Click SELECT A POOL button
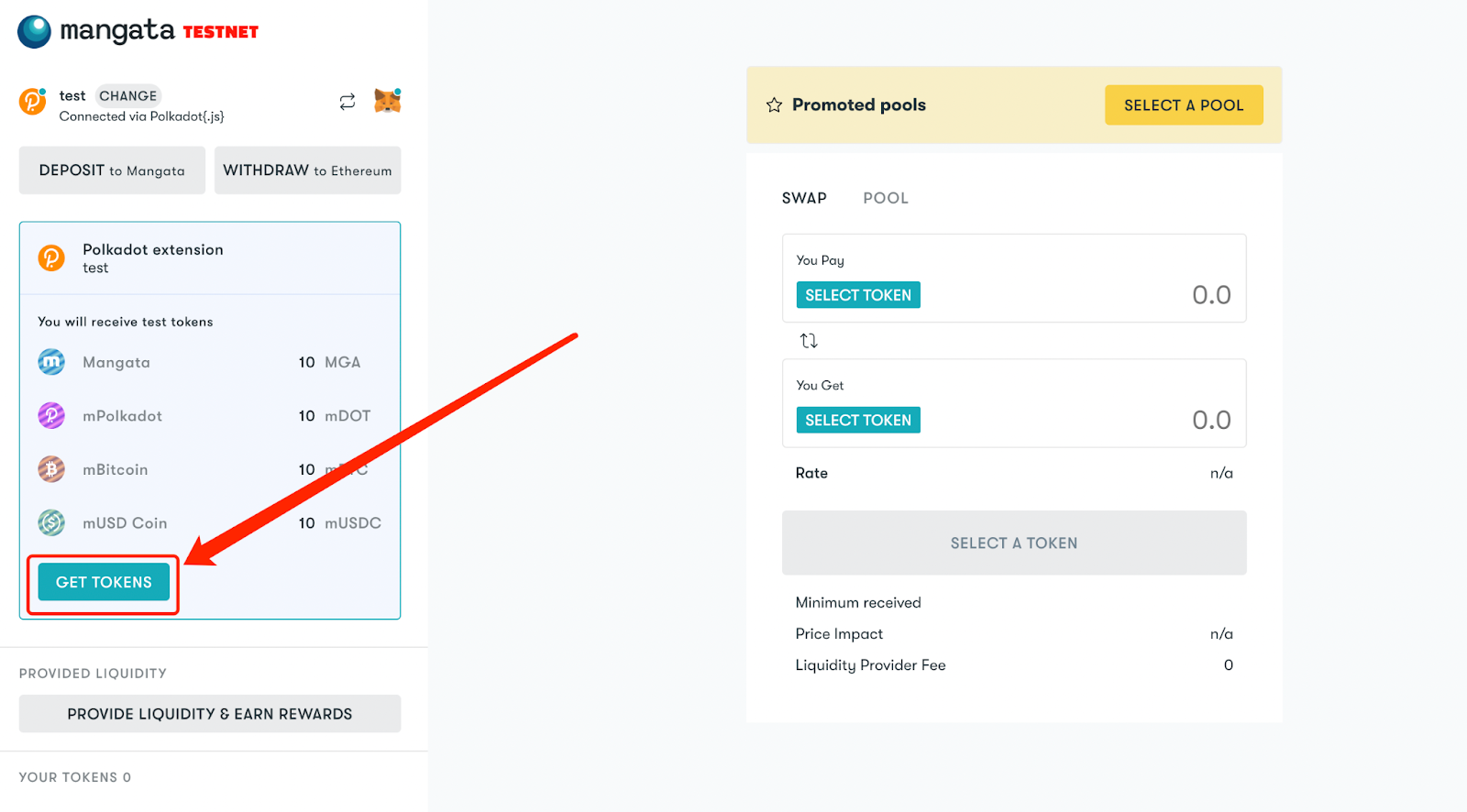This screenshot has height=812, width=1467. point(1184,105)
